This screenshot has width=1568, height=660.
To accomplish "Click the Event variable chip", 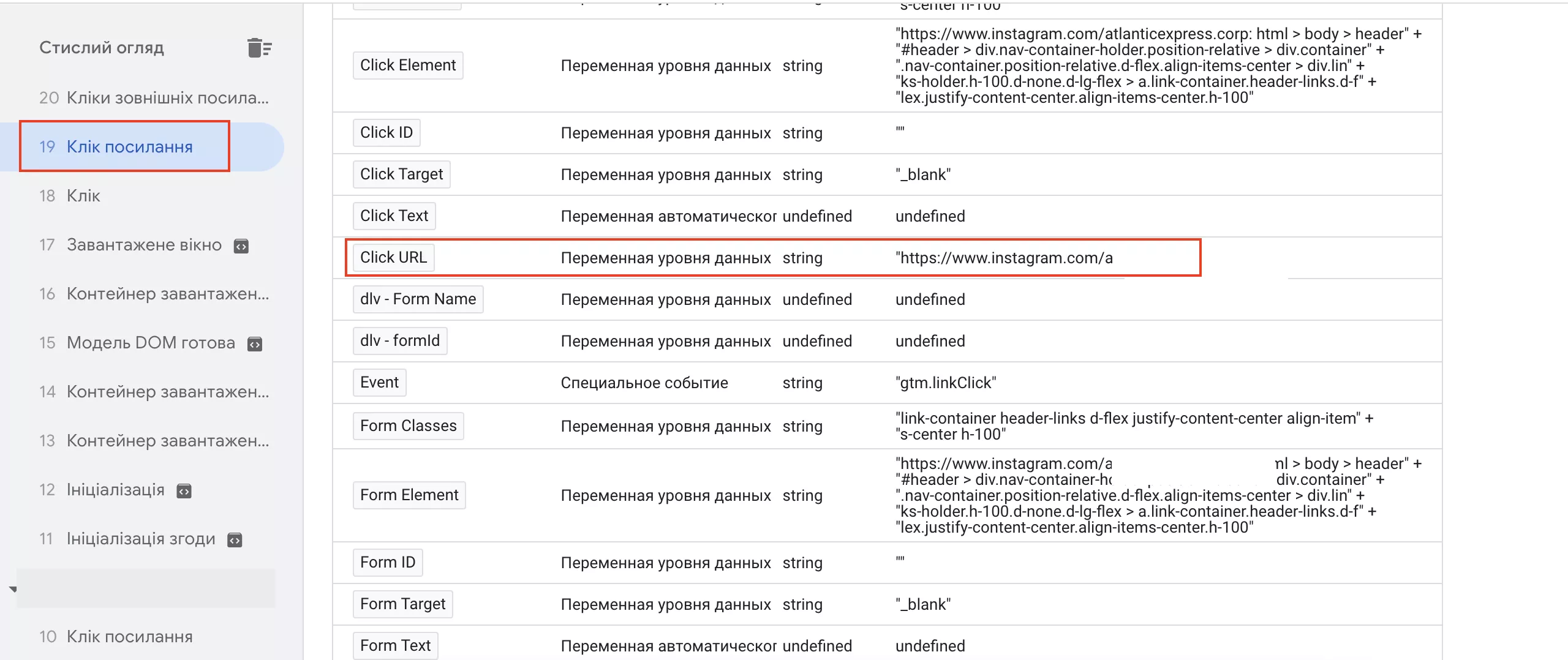I will click(379, 383).
